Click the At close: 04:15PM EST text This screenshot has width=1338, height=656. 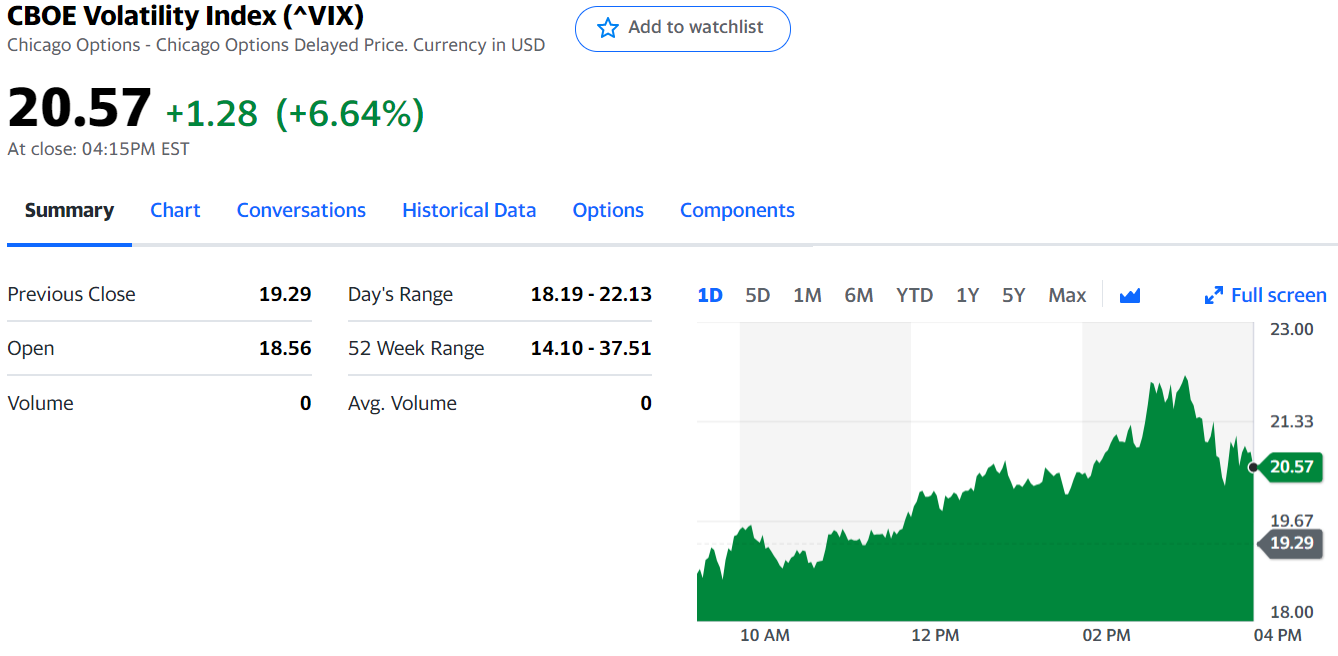(98, 149)
